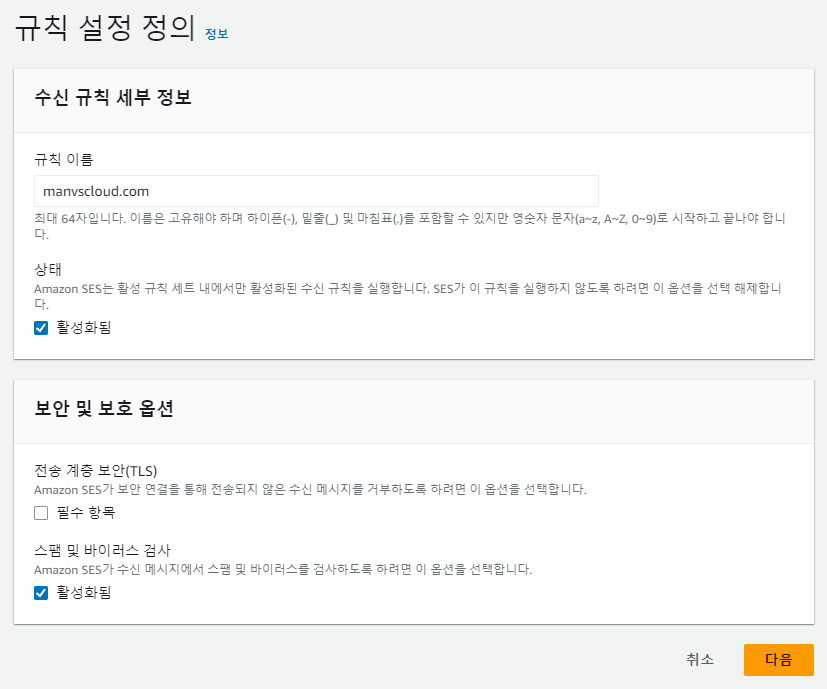Click the 전송 계층 보안(TLS) label
827x689 pixels.
click(96, 471)
